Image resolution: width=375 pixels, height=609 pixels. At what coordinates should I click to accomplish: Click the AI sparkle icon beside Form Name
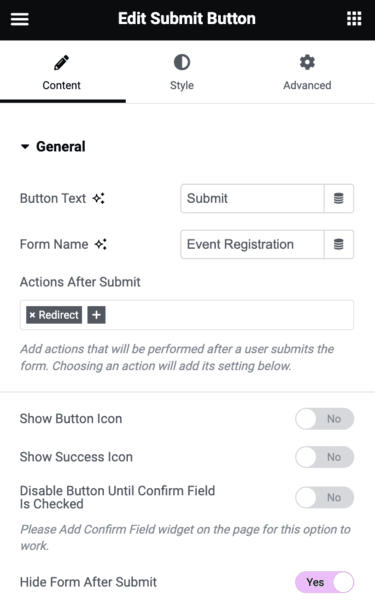coord(101,244)
